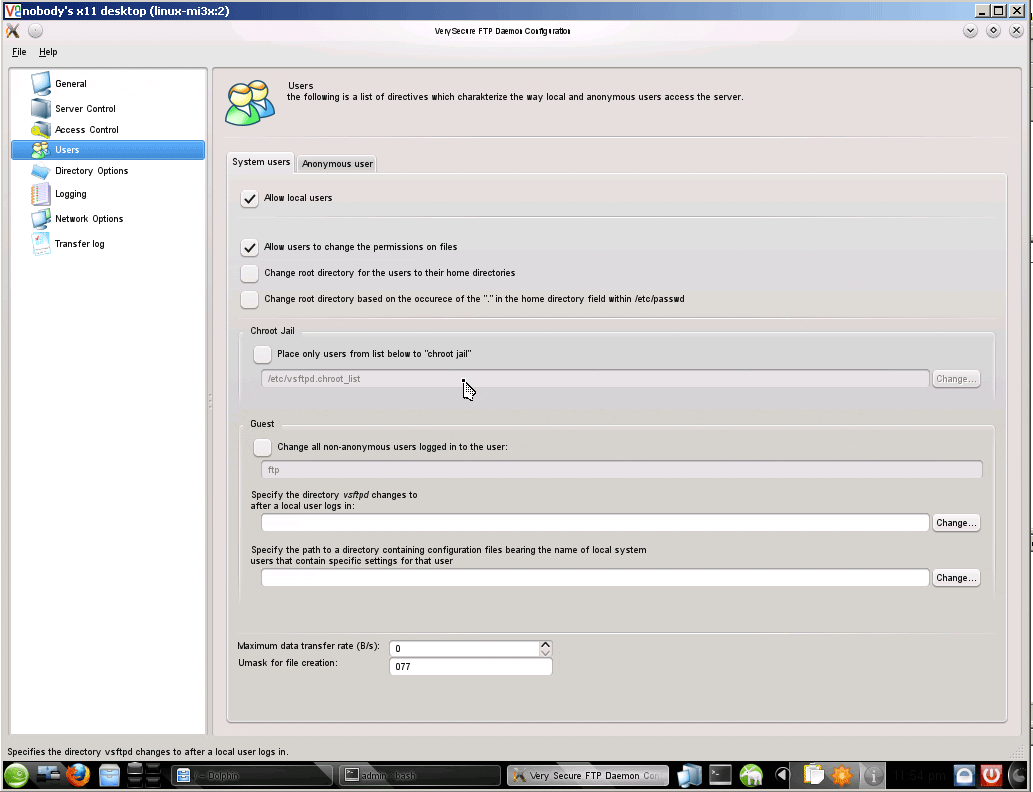Click the red power button in taskbar

991,776
